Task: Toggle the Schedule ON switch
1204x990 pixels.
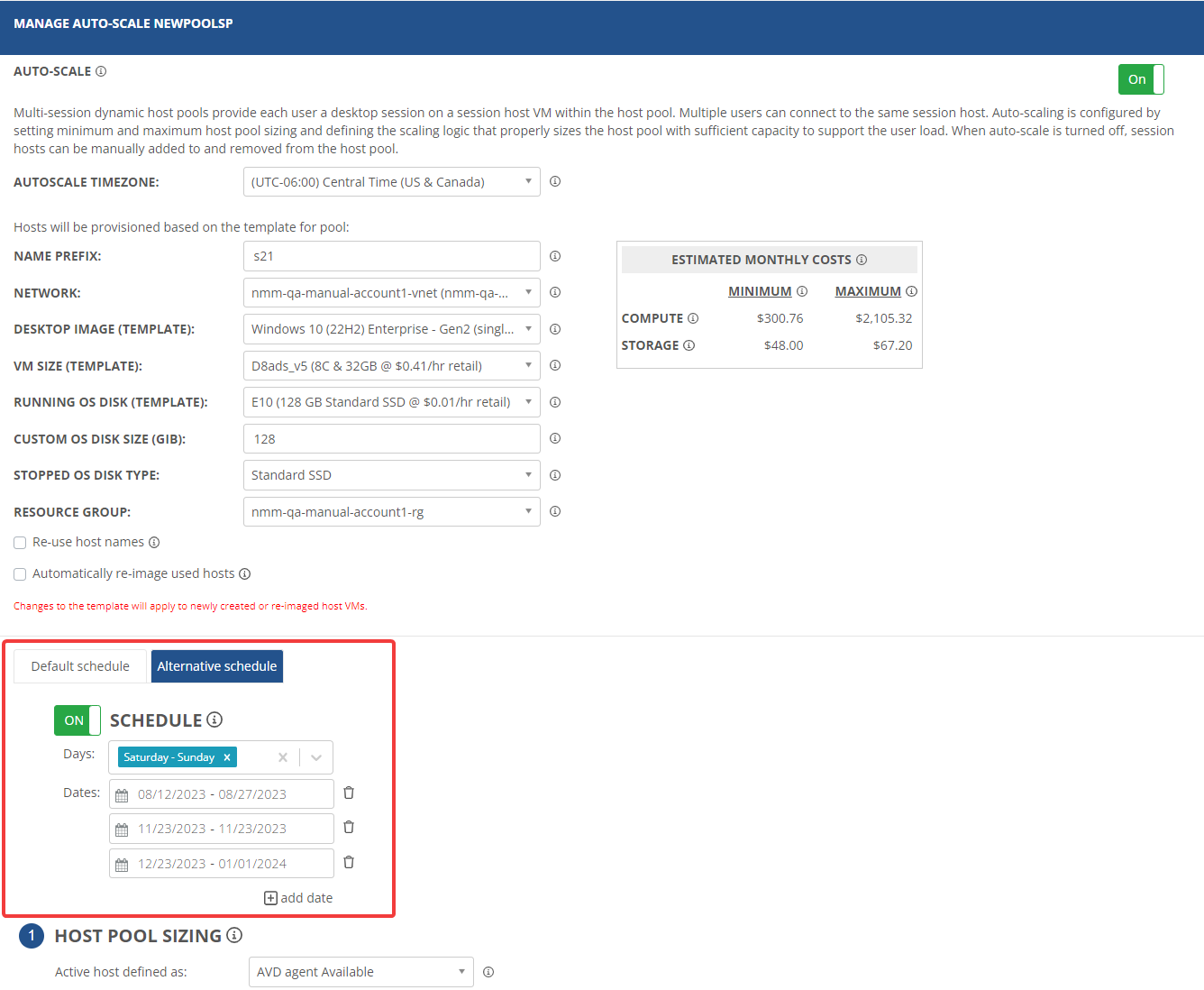Action: point(78,720)
